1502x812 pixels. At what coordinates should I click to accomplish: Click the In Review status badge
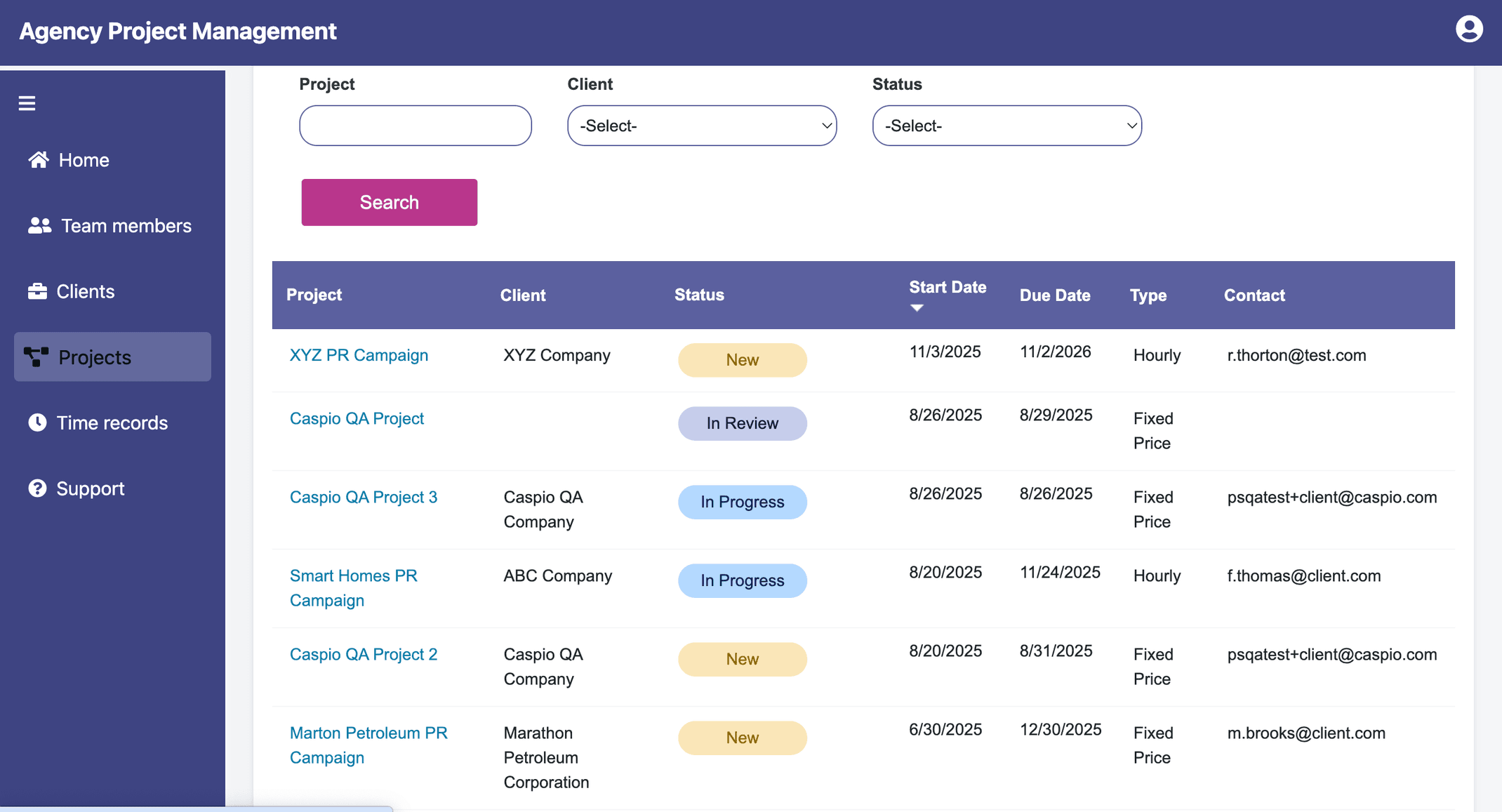742,423
